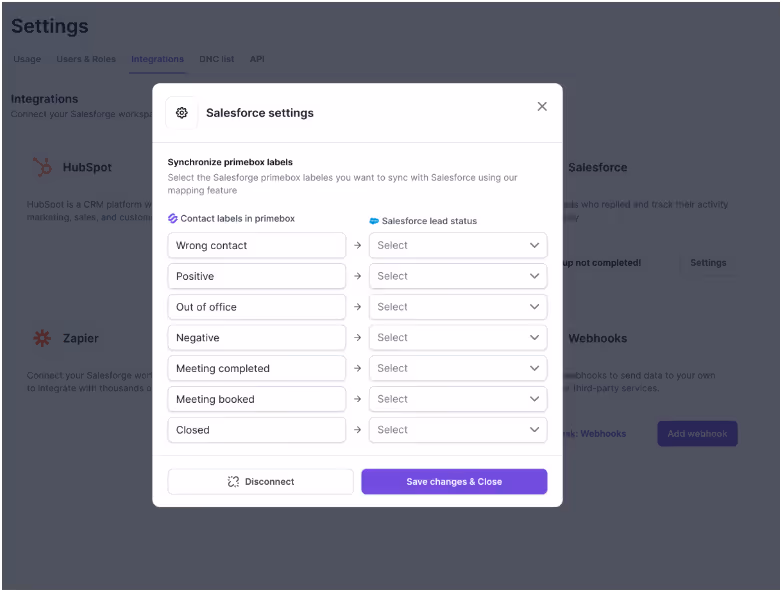Click the Out of office label field
Viewport: 782px width, 592px height.
click(257, 307)
